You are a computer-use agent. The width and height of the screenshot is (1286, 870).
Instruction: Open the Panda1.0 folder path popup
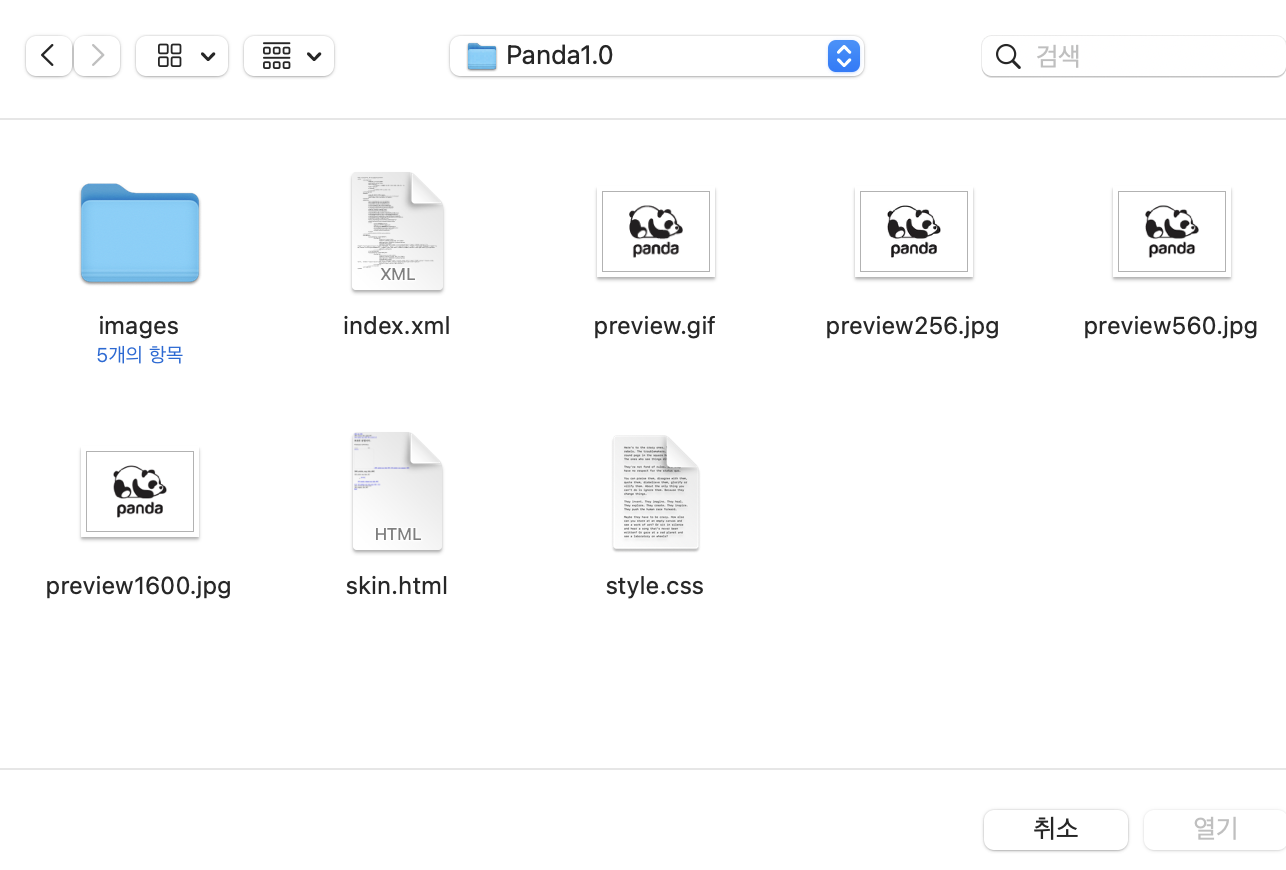(x=656, y=56)
